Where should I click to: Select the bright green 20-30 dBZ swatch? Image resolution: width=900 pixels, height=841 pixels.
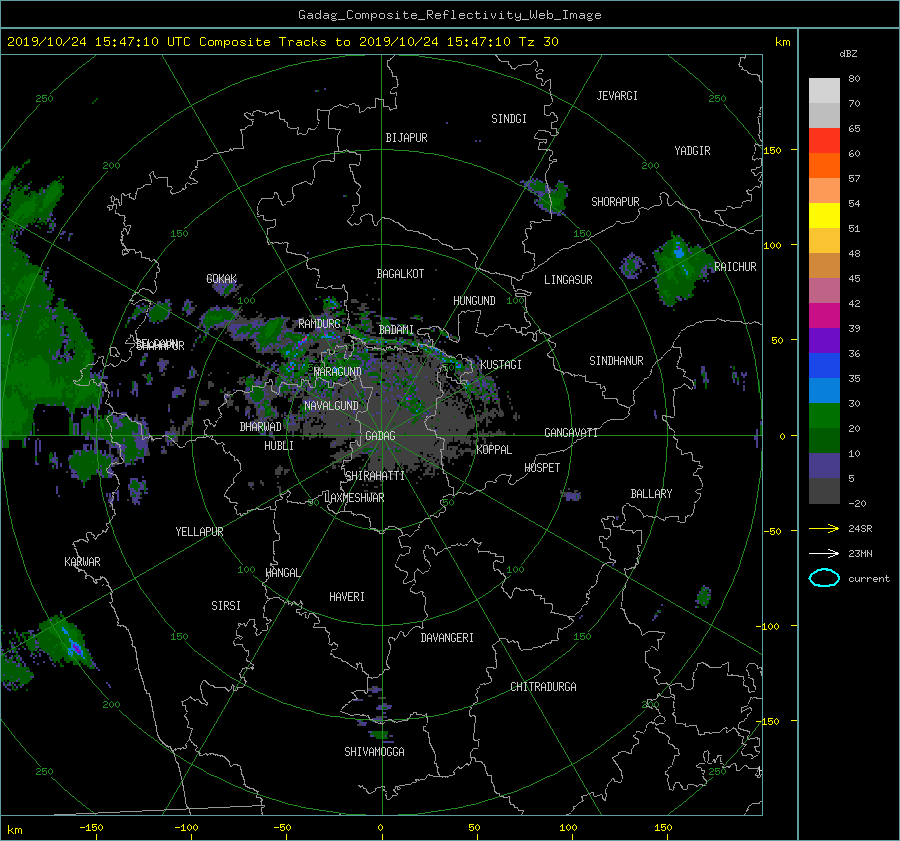[824, 416]
